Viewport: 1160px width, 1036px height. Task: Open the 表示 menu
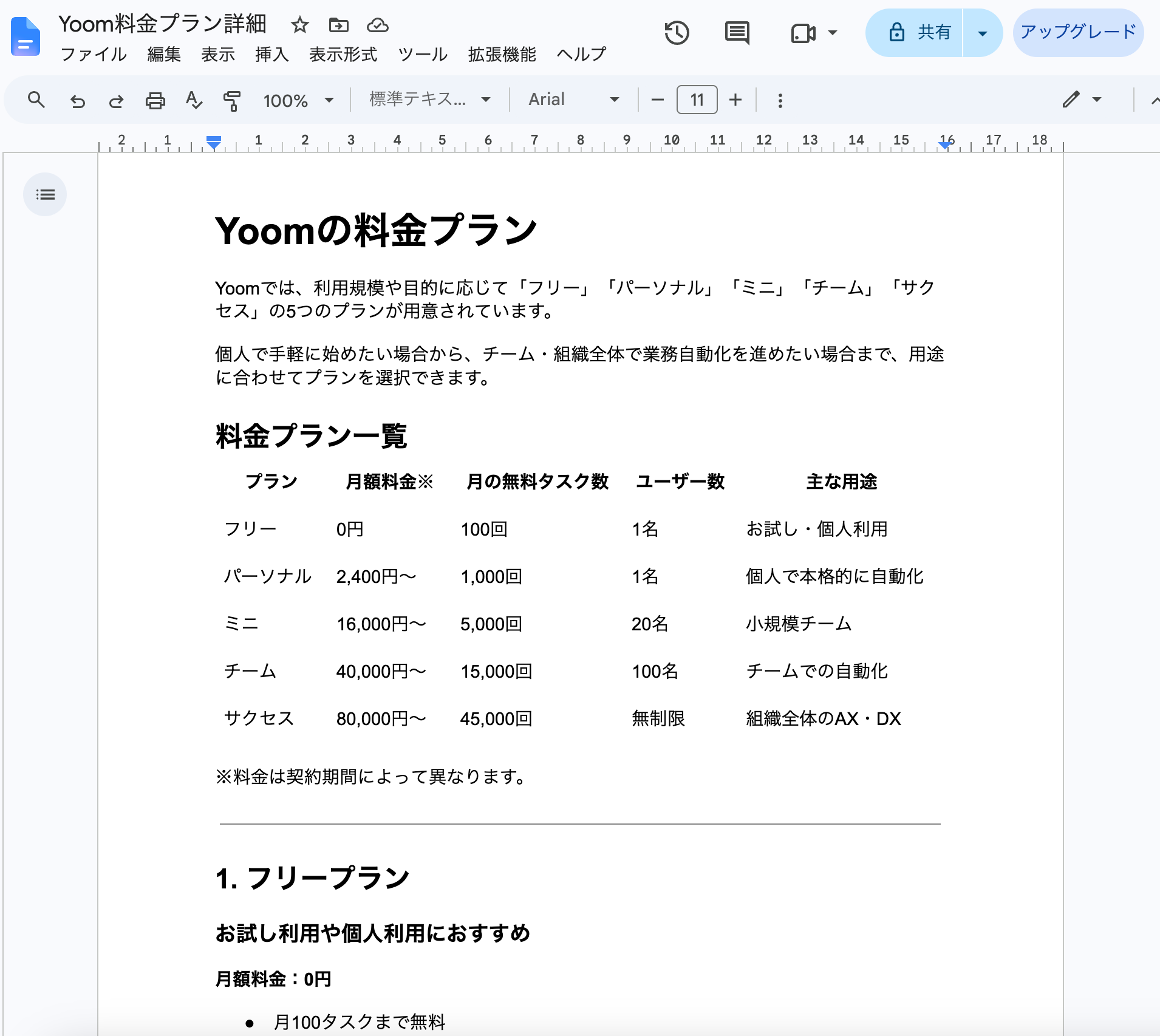pos(218,55)
